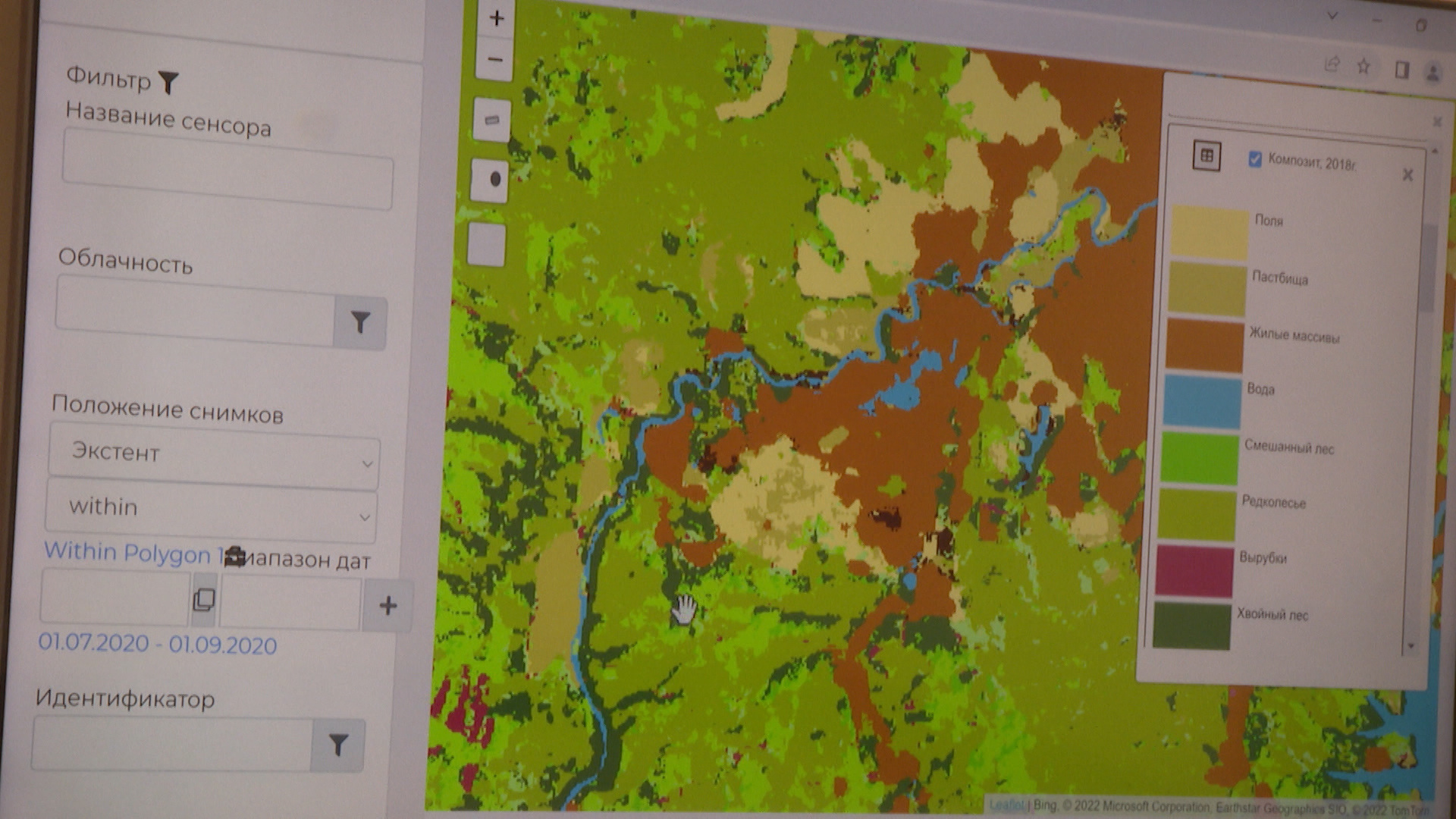Viewport: 1456px width, 819px height.
Task: Click the Смешанный лес legend label
Action: 1289,447
